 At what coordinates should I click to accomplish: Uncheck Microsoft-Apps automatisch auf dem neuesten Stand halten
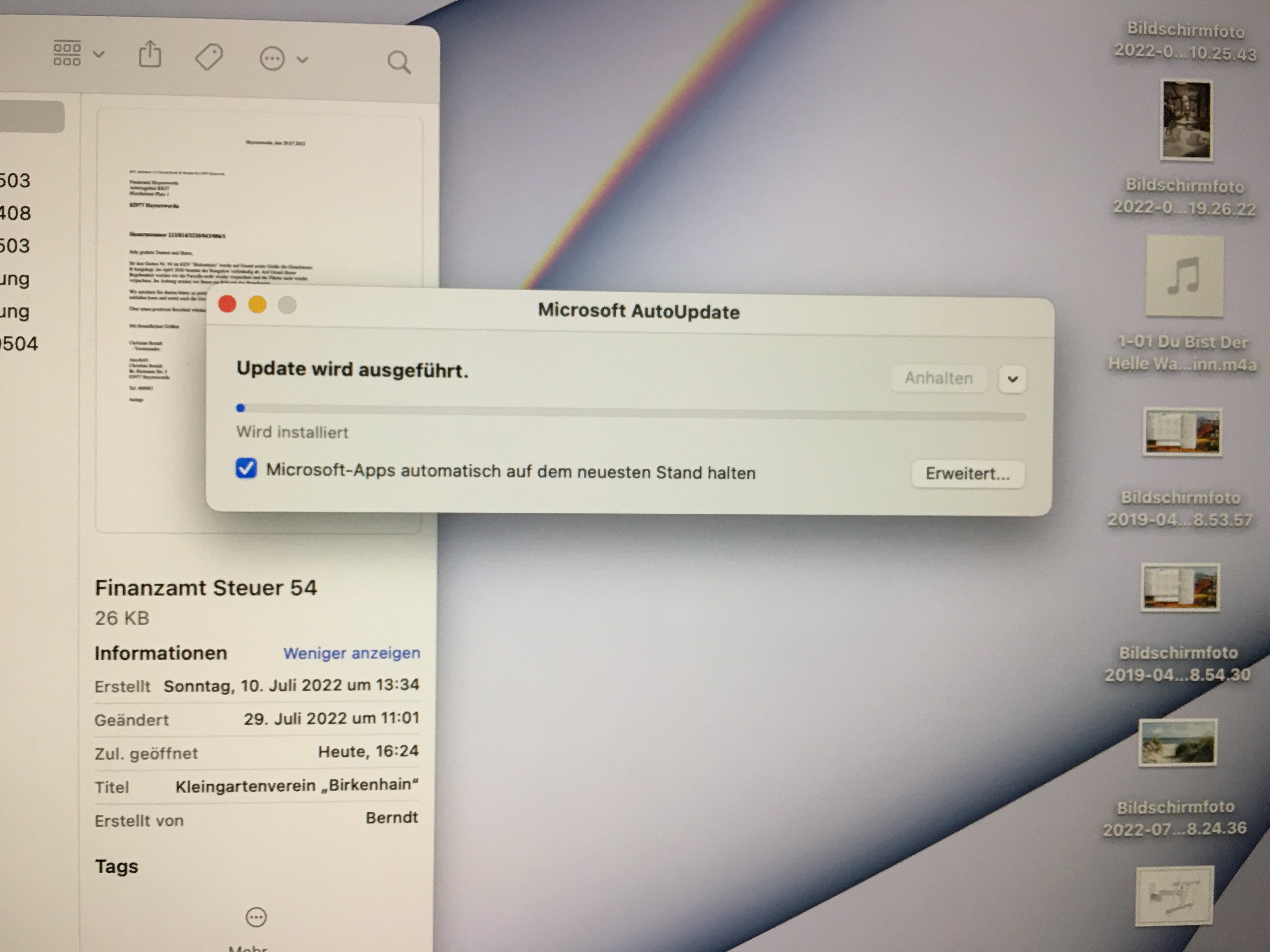coord(246,468)
